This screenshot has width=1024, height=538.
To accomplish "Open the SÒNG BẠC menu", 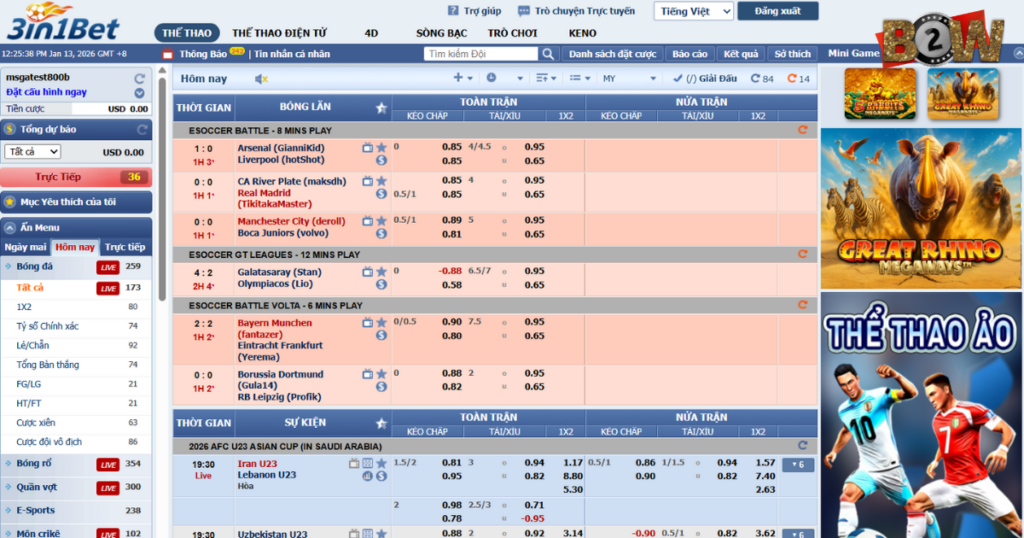I will coord(441,33).
